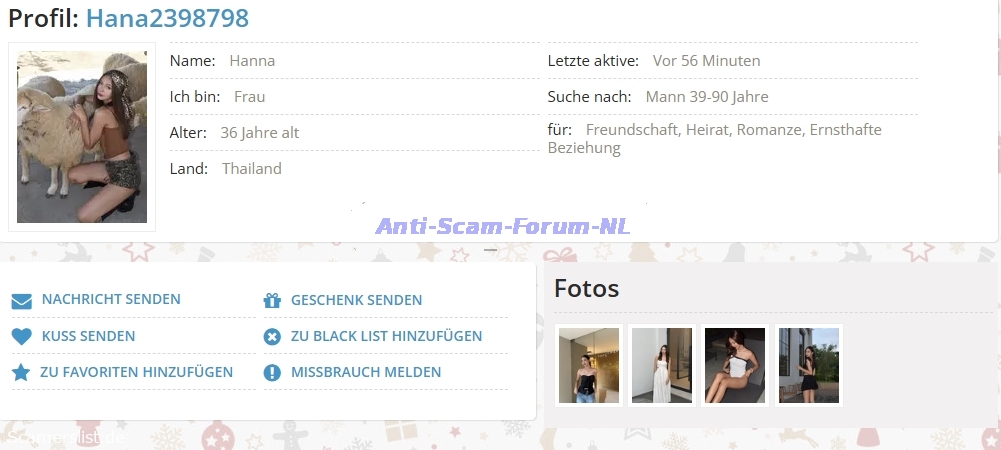Click the gift box icon
The height and width of the screenshot is (450, 1001).
point(272,300)
